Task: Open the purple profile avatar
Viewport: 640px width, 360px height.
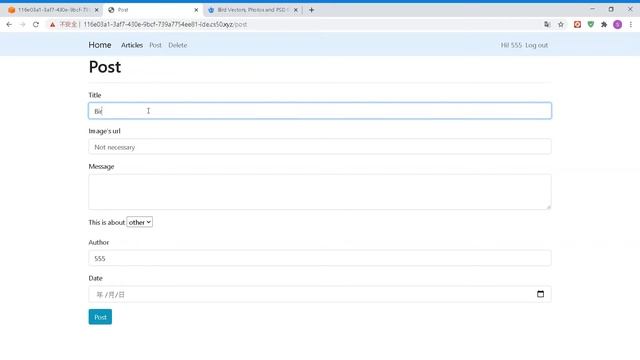Action: click(618, 24)
